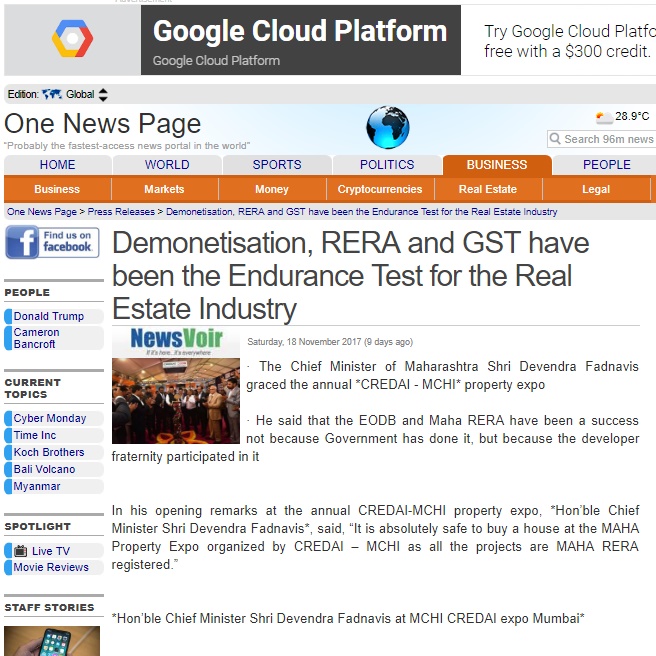Viewport: 656px width, 656px height.
Task: Open the Find us on Facebook badge
Action: (52, 242)
